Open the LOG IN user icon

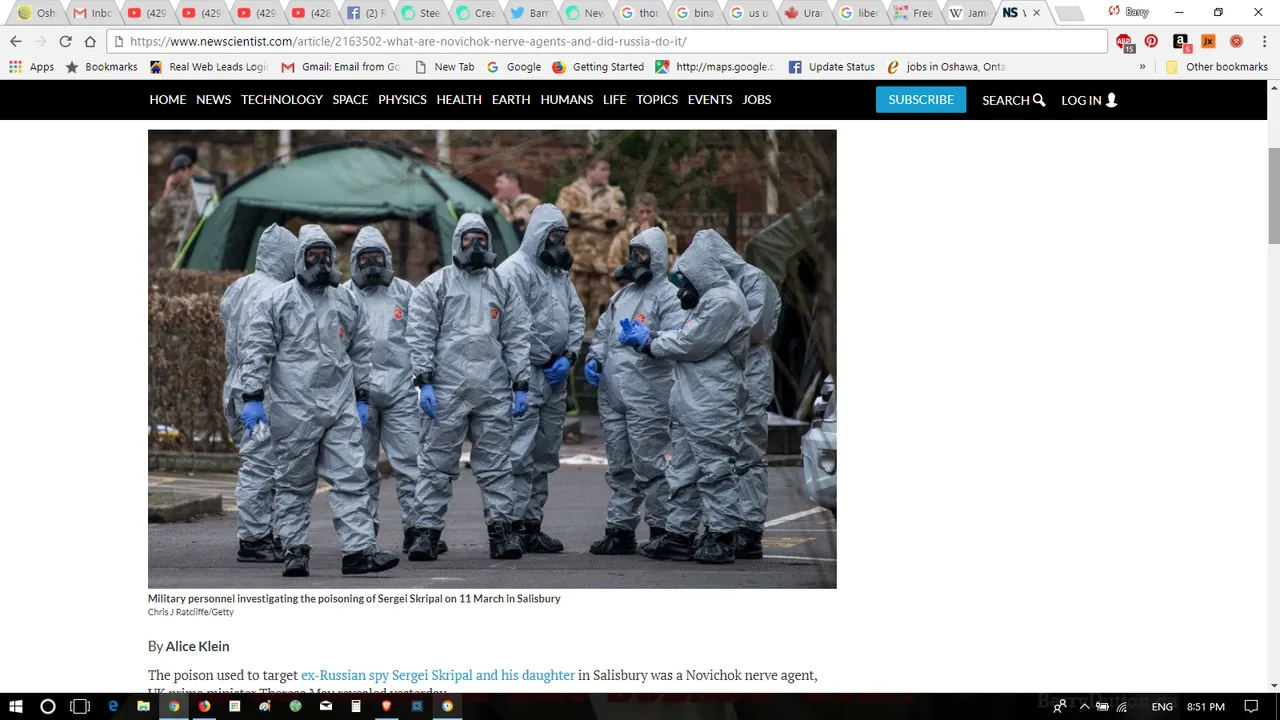pos(1111,100)
